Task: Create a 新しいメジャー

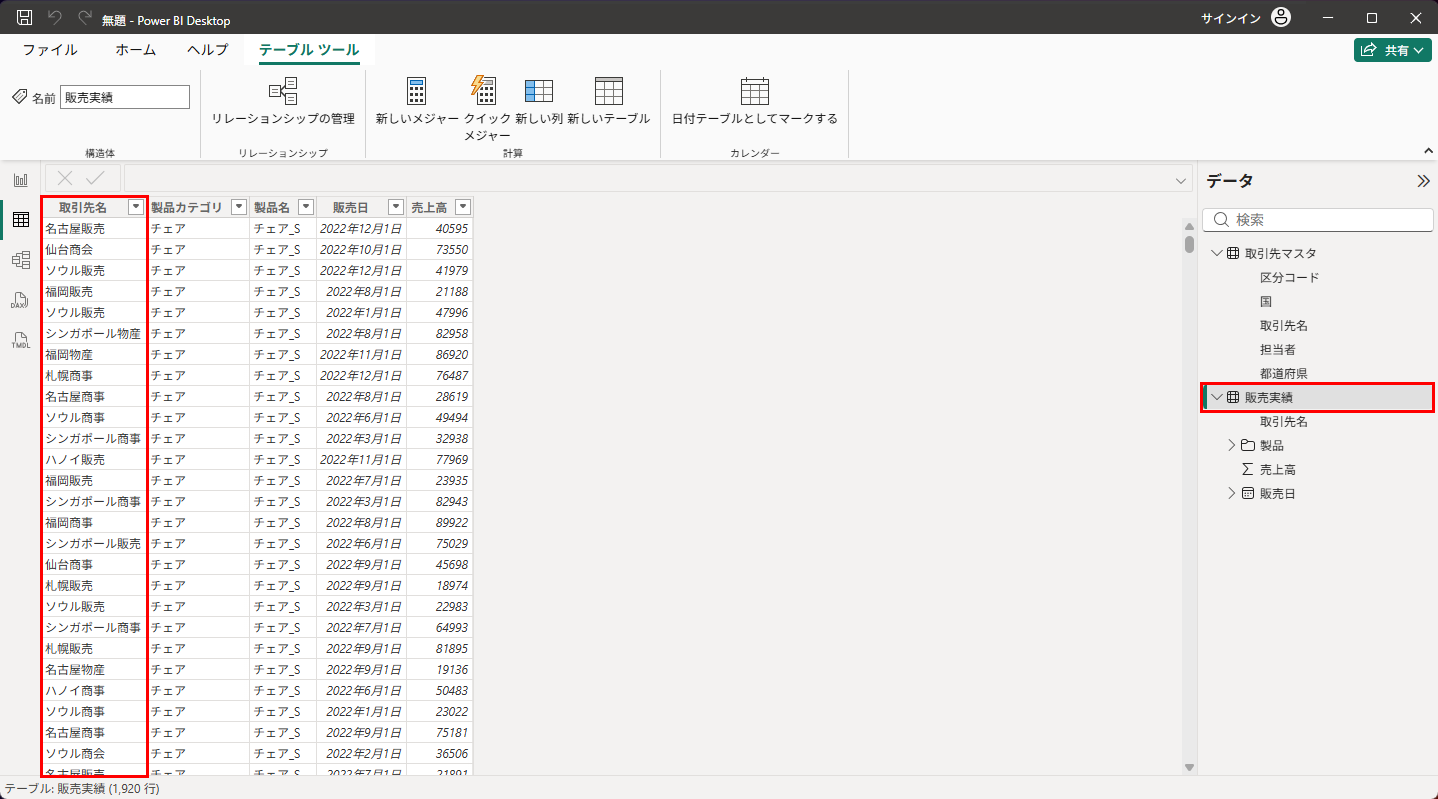Action: tap(417, 101)
